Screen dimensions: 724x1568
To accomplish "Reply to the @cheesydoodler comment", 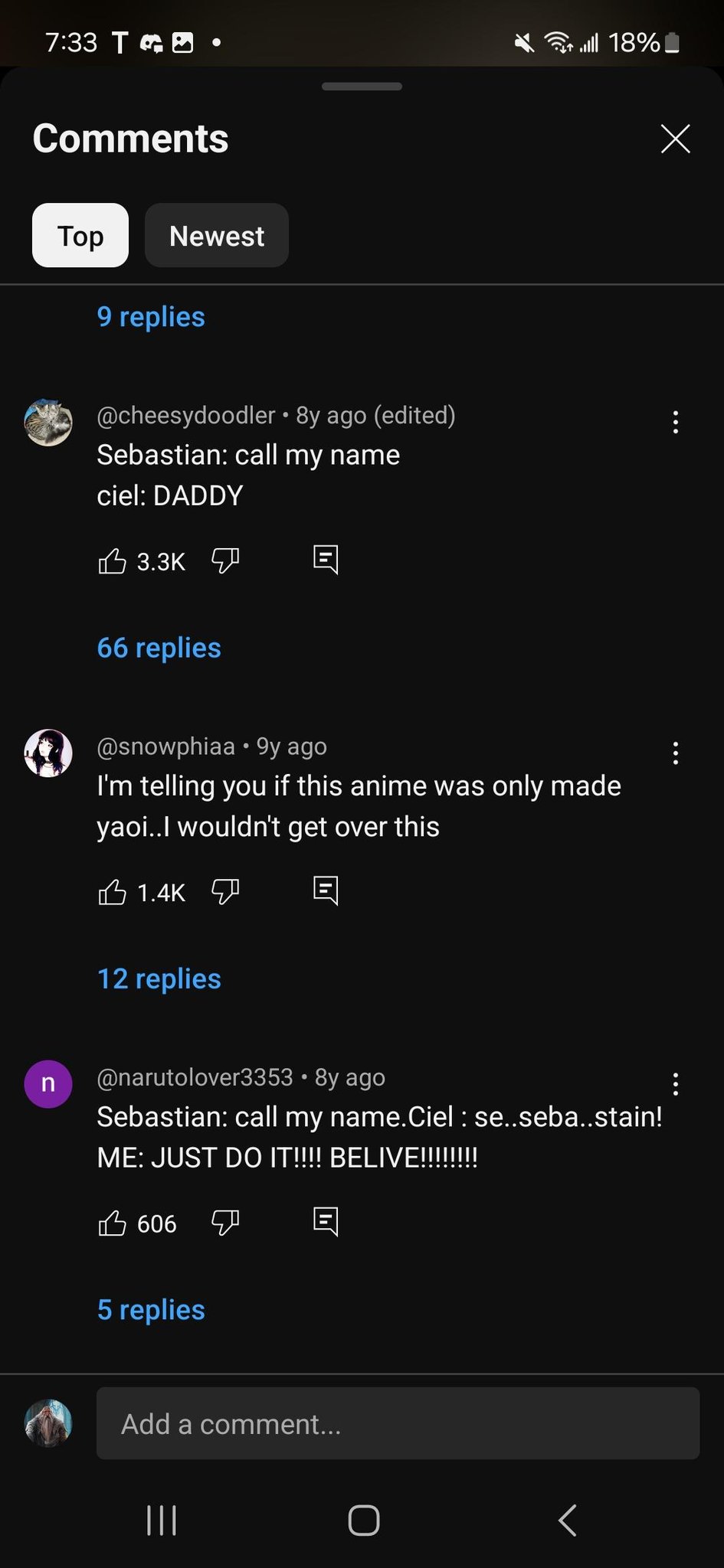I will click(x=326, y=560).
